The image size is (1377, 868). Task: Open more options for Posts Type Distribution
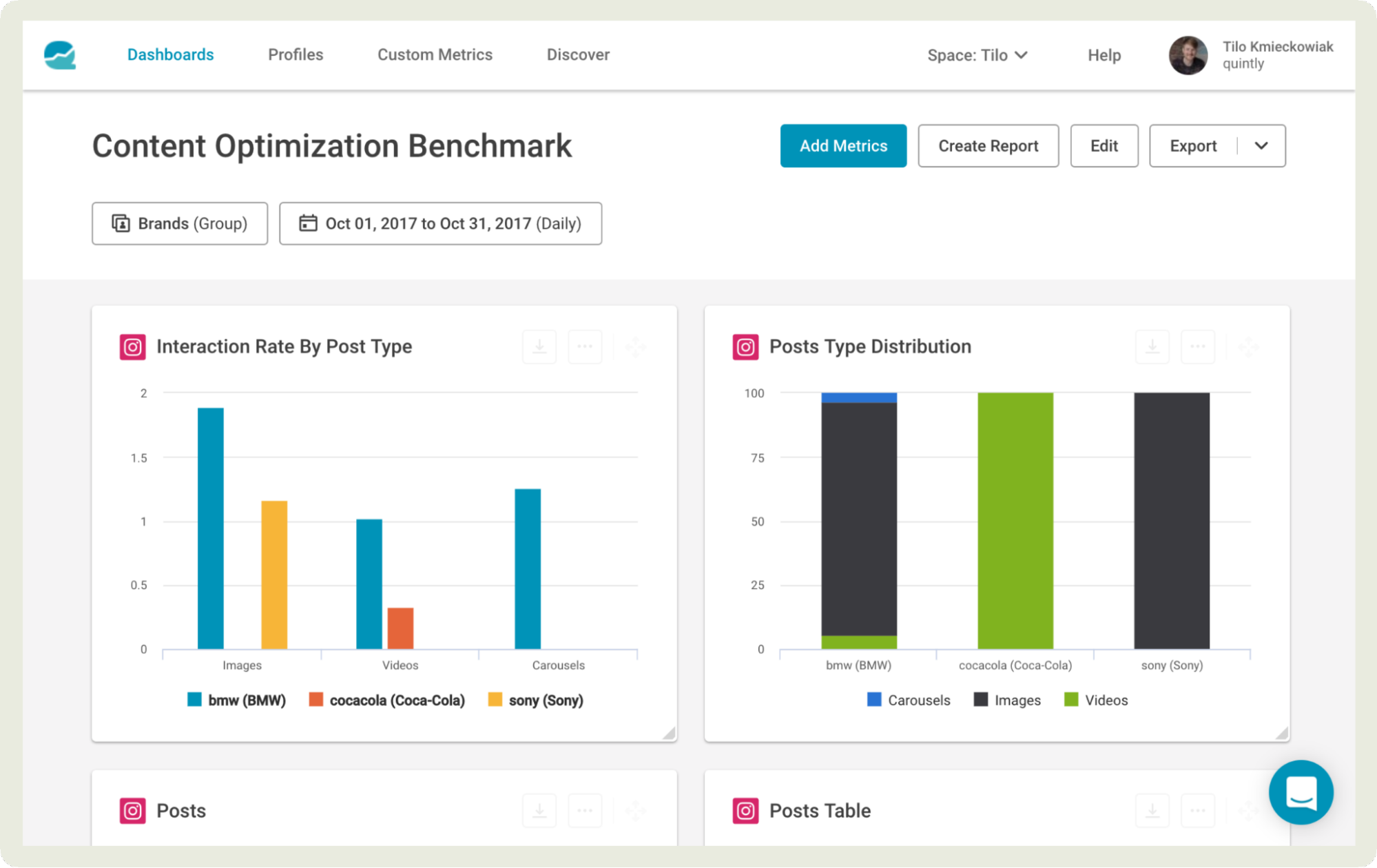[1198, 347]
